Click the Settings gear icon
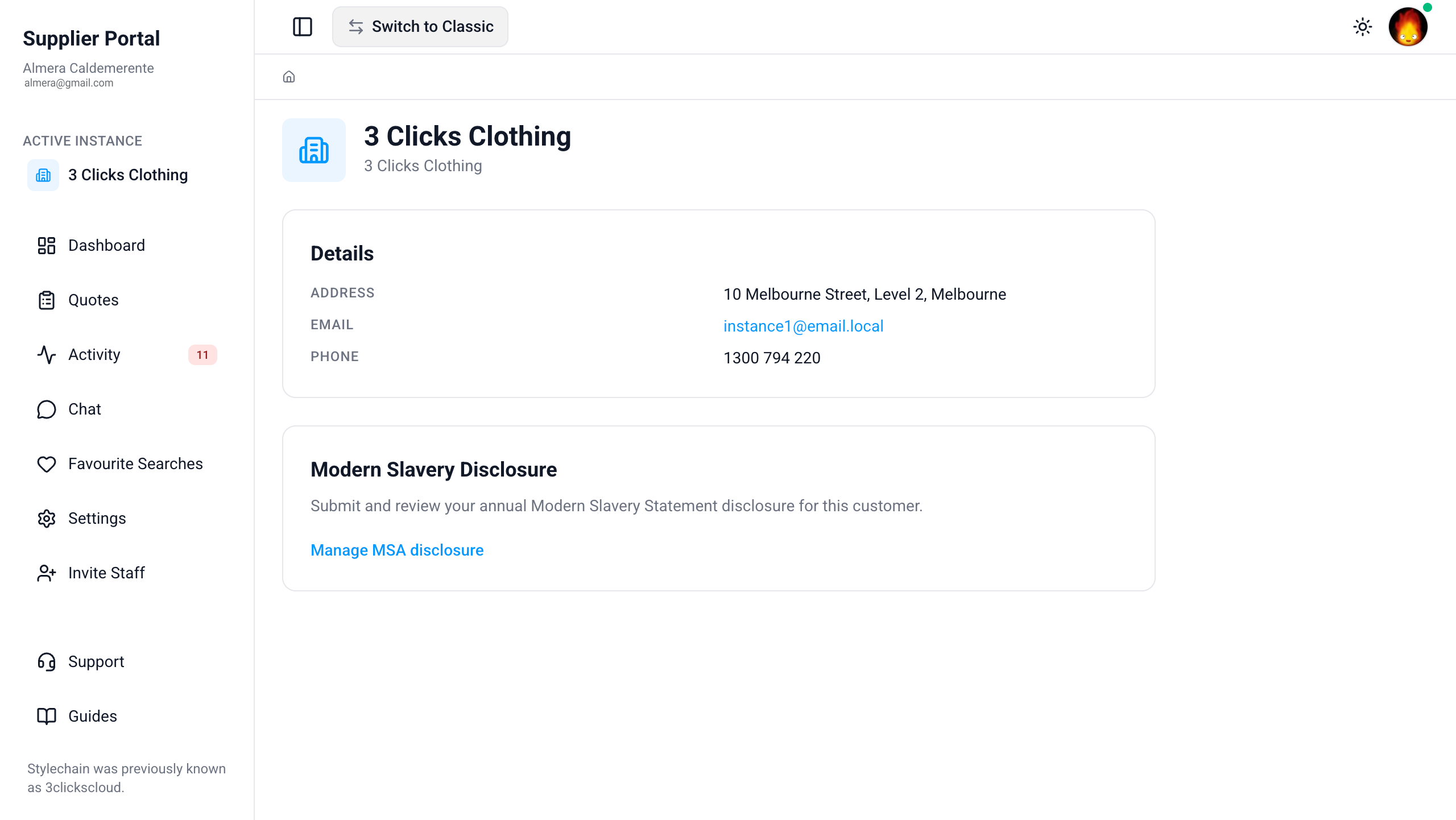Screen dimensions: 1456x820 [x=47, y=519]
